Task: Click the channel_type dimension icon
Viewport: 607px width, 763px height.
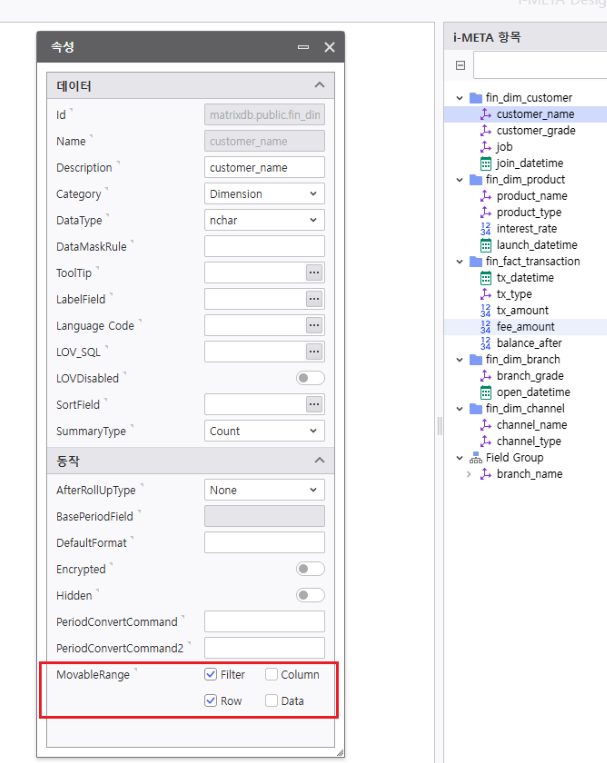Action: click(x=485, y=441)
